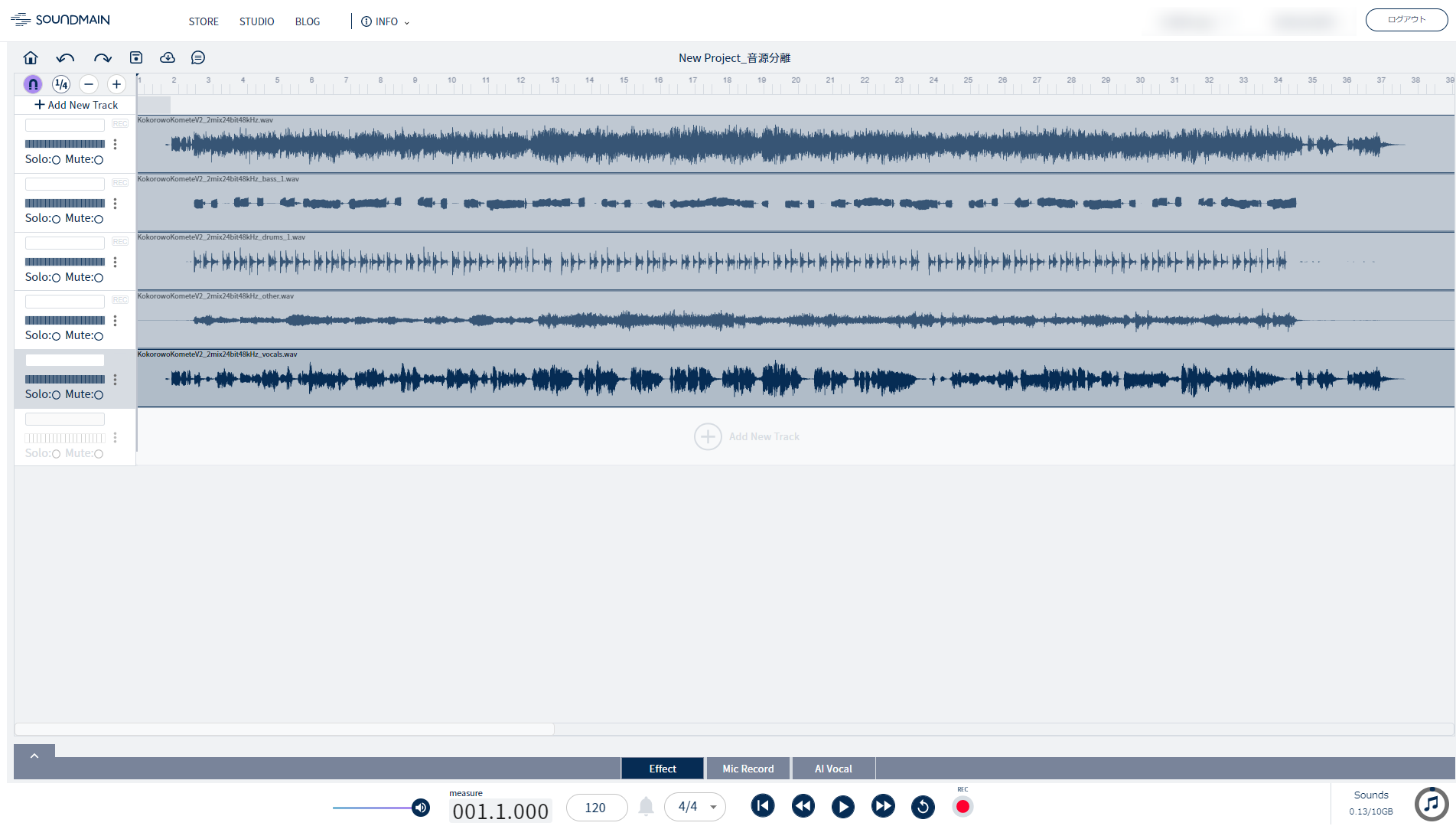Switch to the Effect tab
Screen dimensions: 1456x826
(x=663, y=769)
